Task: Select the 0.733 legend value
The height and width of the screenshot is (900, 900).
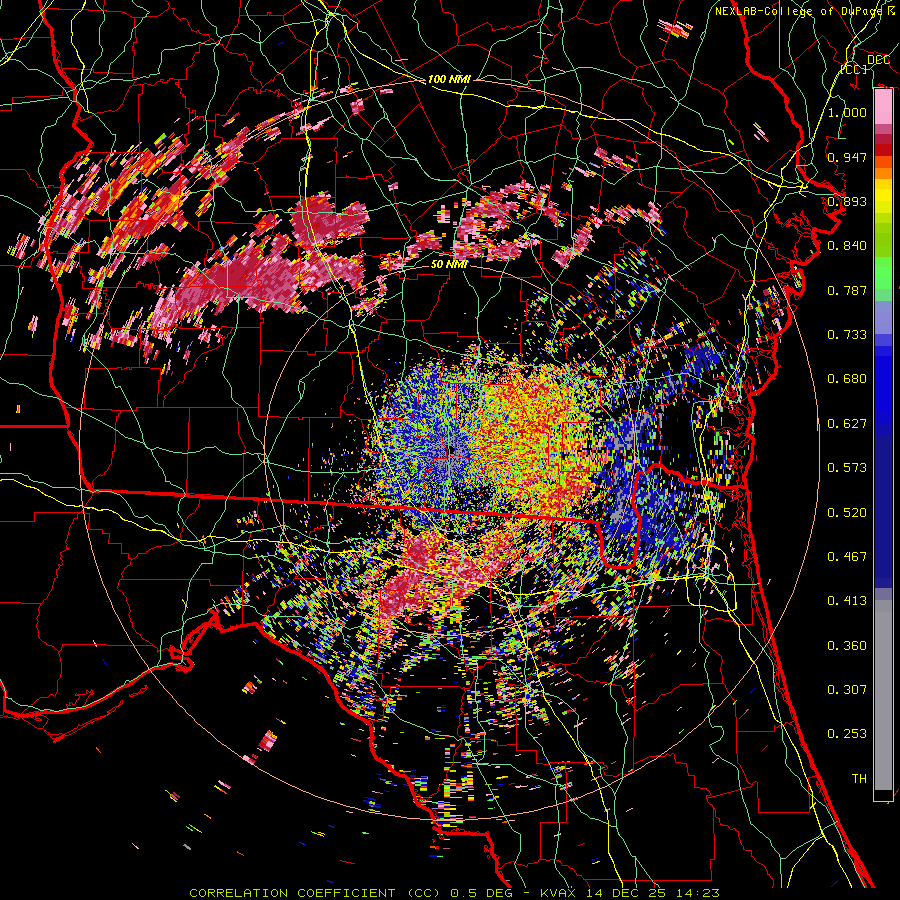Action: click(x=847, y=335)
